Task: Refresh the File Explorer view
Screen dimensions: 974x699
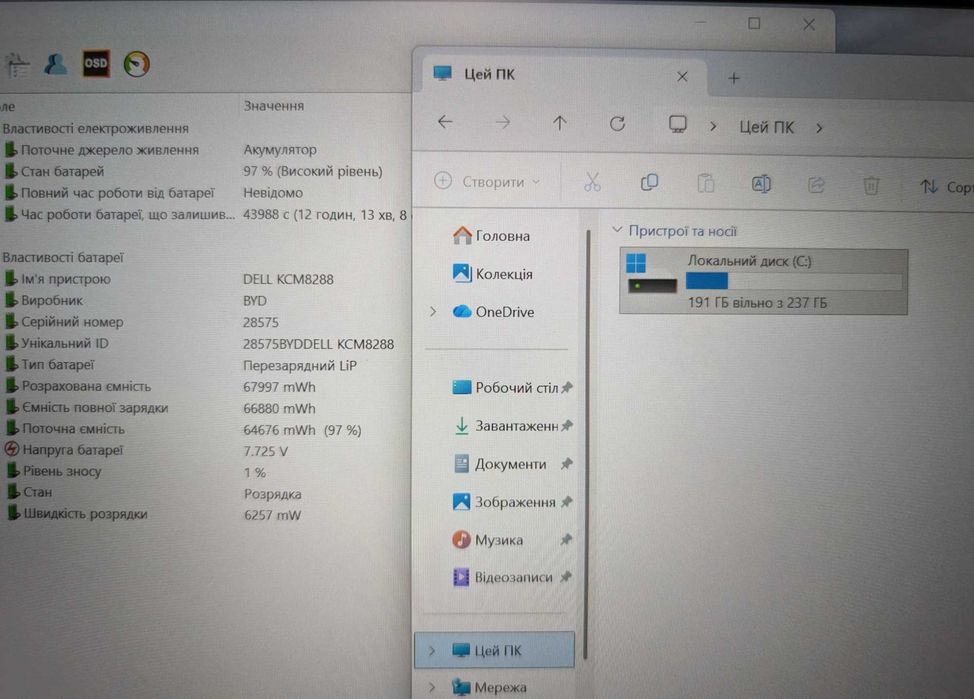Action: click(x=617, y=124)
